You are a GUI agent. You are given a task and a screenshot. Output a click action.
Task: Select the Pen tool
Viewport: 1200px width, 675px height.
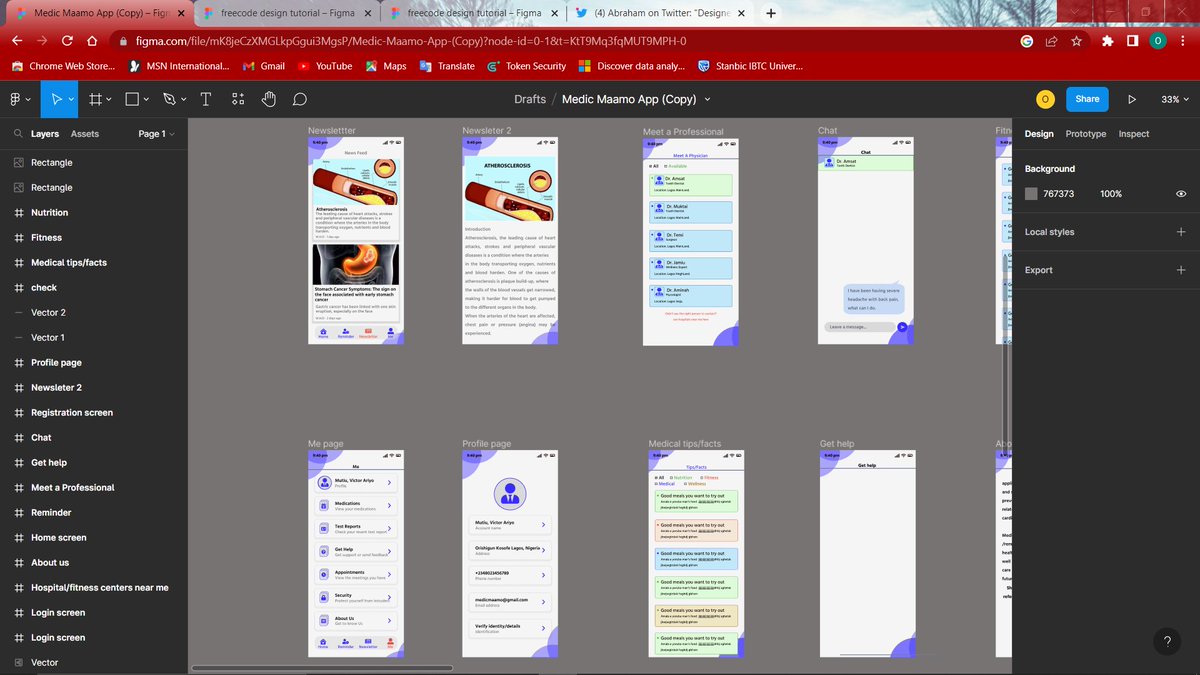click(169, 99)
